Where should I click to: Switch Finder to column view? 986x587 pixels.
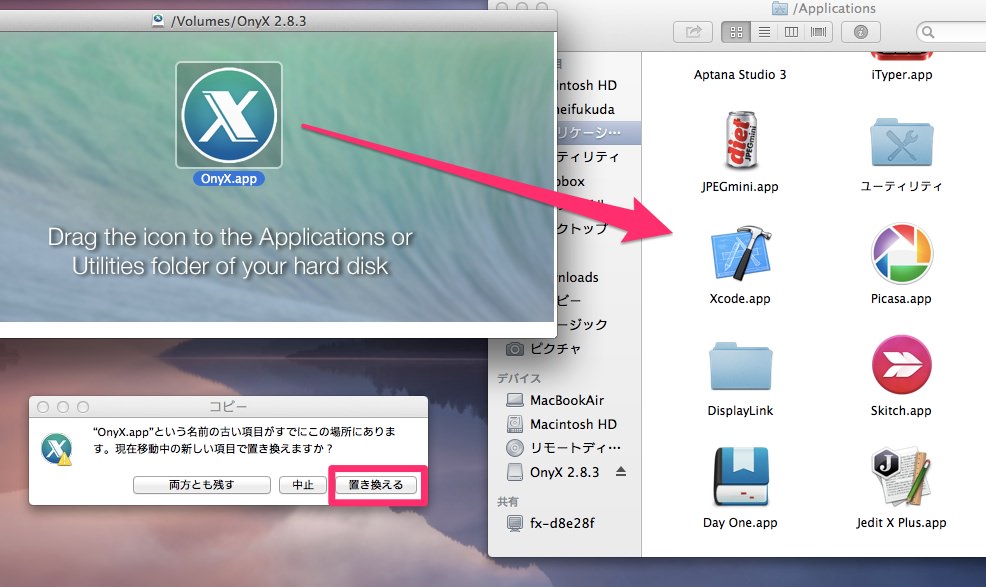791,31
